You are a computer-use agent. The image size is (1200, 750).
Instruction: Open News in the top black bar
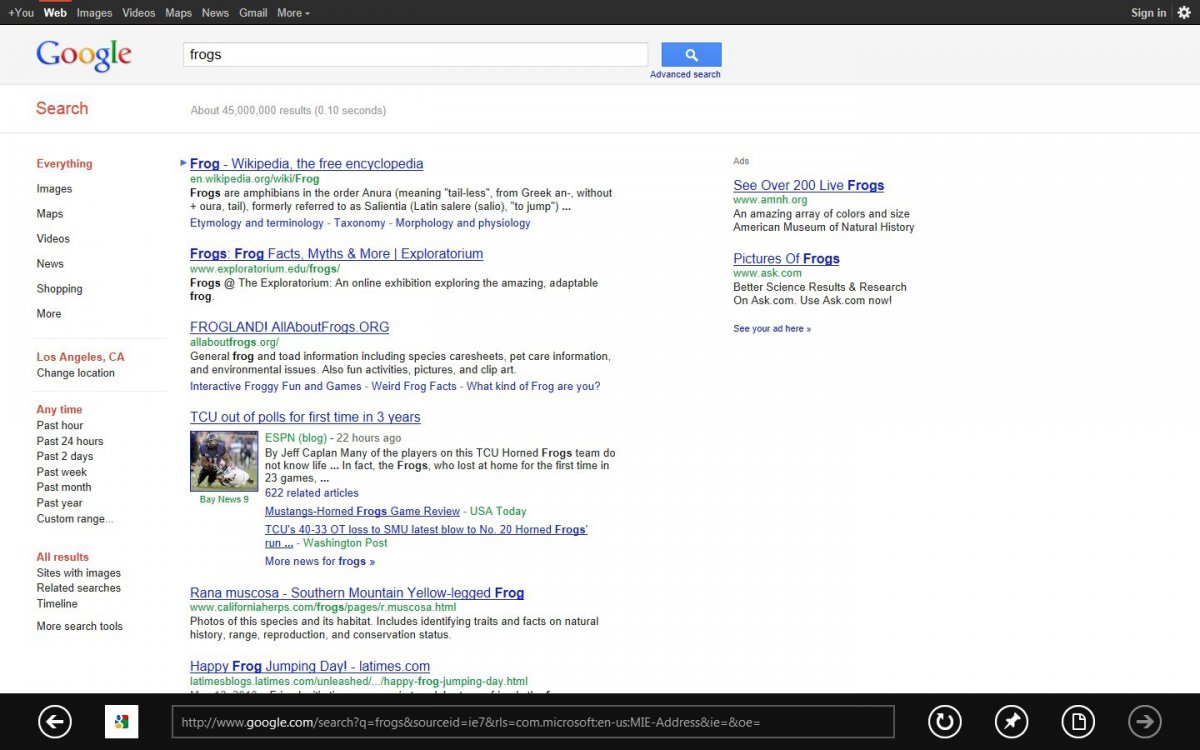[215, 13]
